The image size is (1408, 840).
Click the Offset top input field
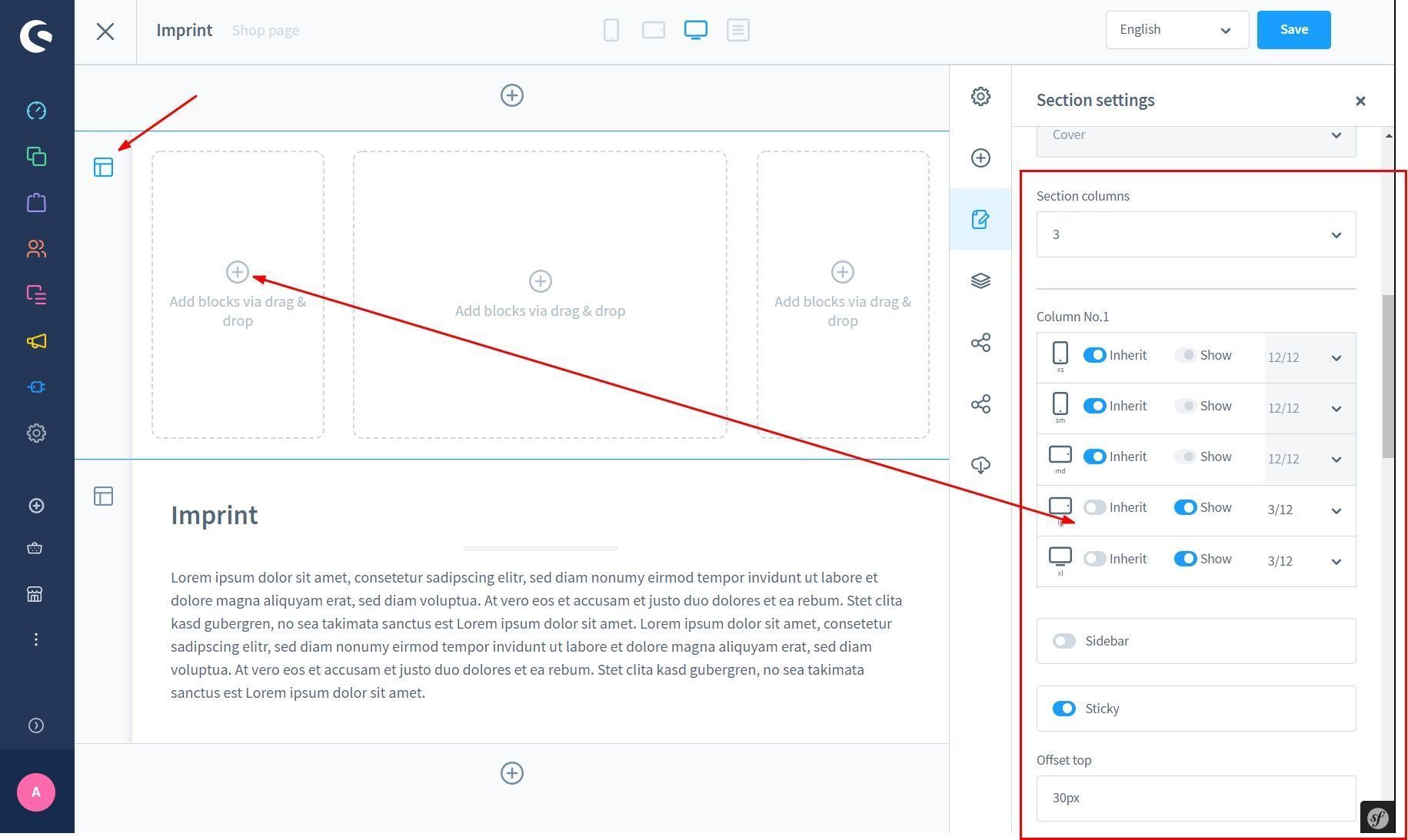pos(1196,798)
